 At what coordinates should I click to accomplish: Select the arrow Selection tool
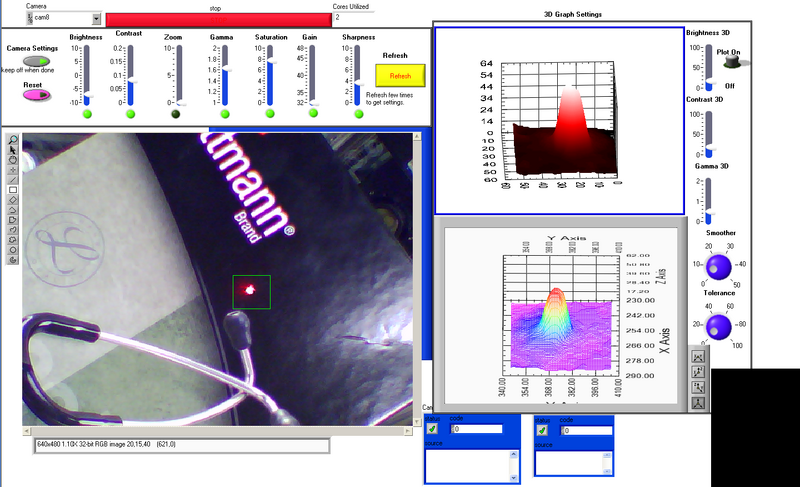(13, 150)
